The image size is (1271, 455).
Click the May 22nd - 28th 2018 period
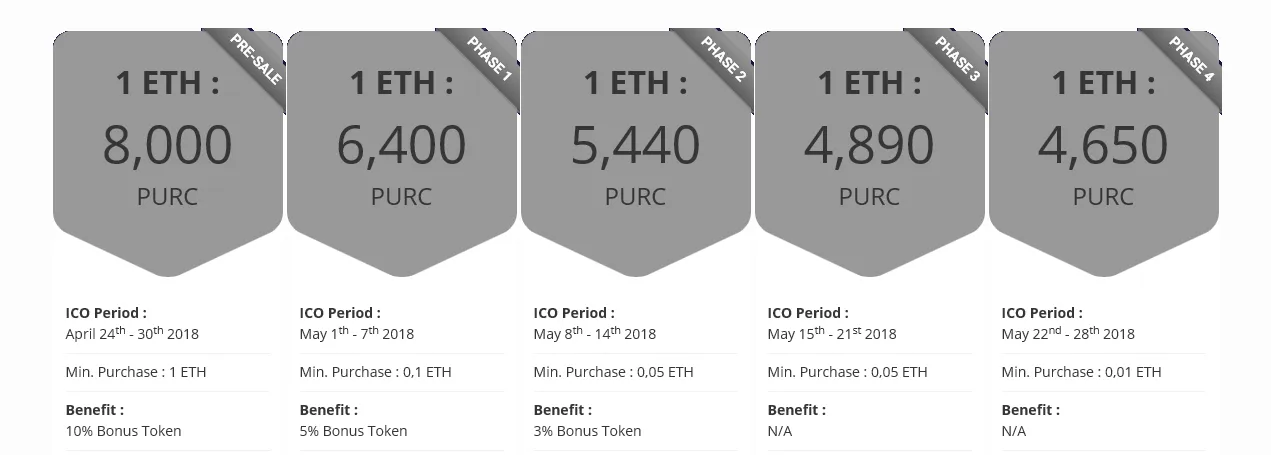(x=1068, y=333)
